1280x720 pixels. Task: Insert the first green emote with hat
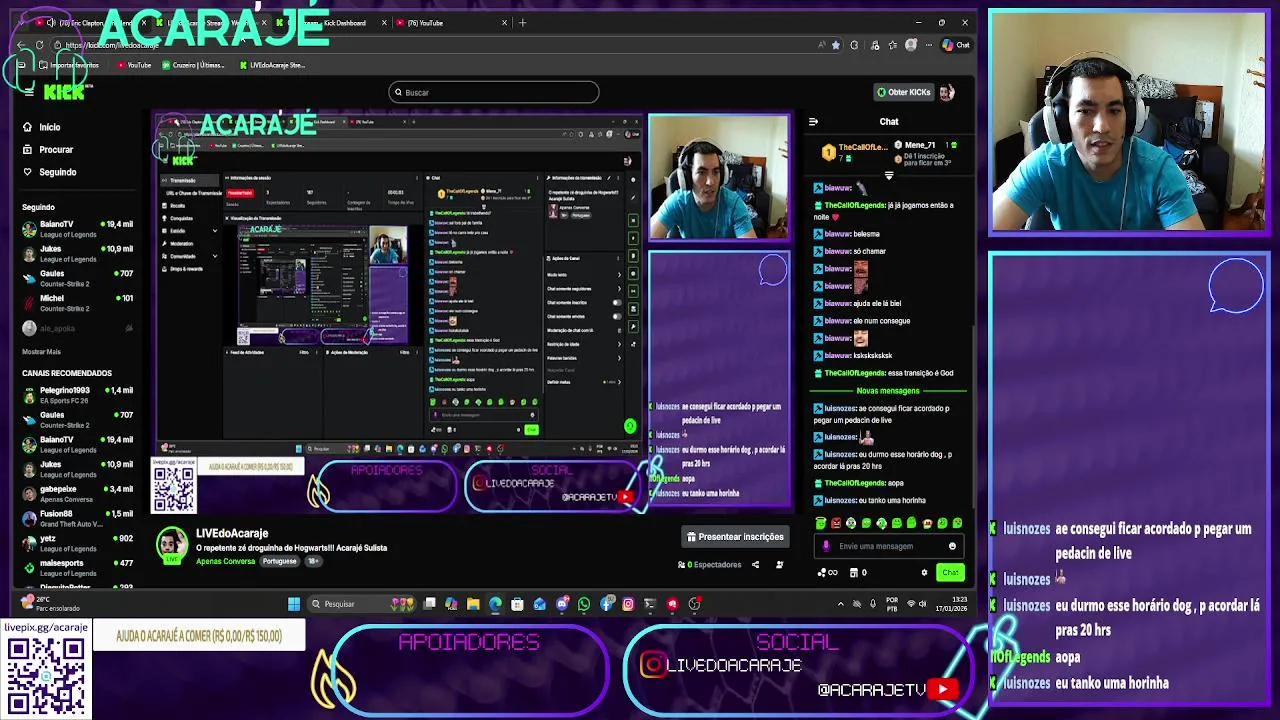click(821, 523)
